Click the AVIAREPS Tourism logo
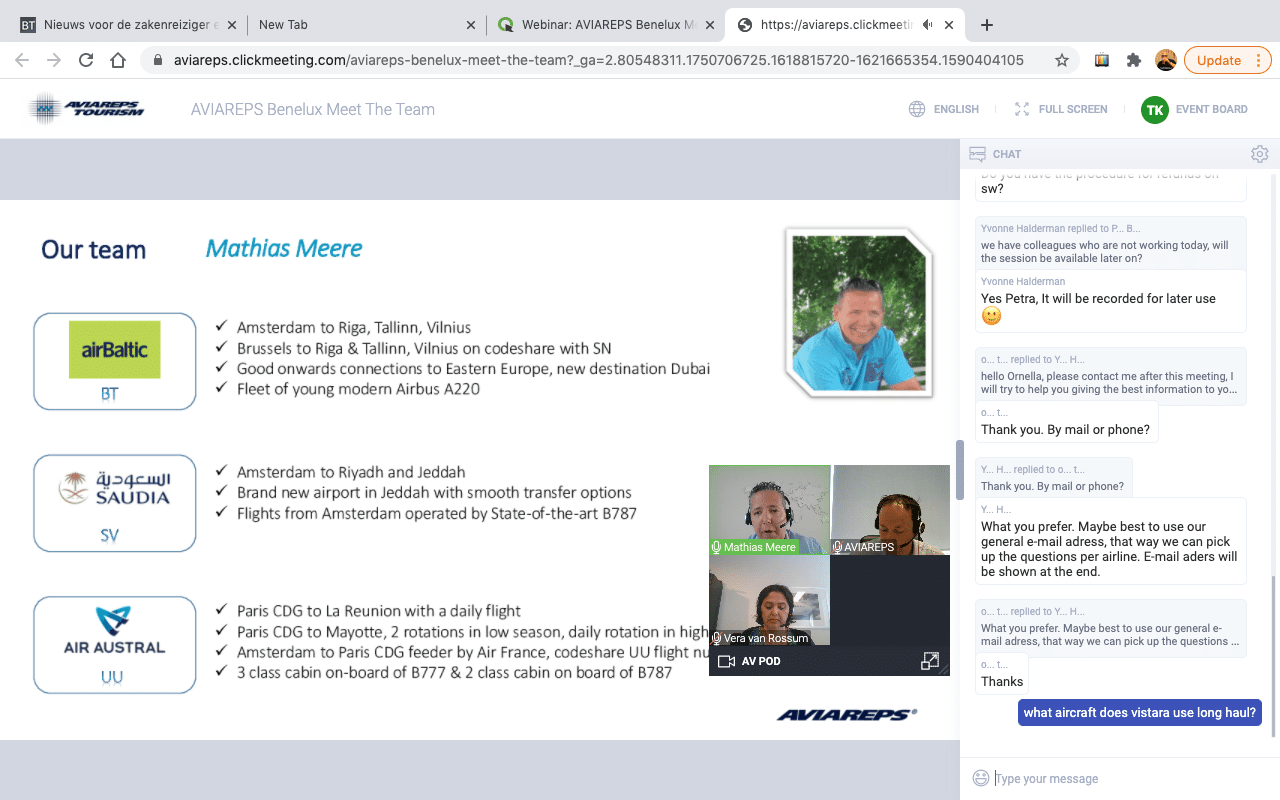The height and width of the screenshot is (800, 1280). coord(86,108)
